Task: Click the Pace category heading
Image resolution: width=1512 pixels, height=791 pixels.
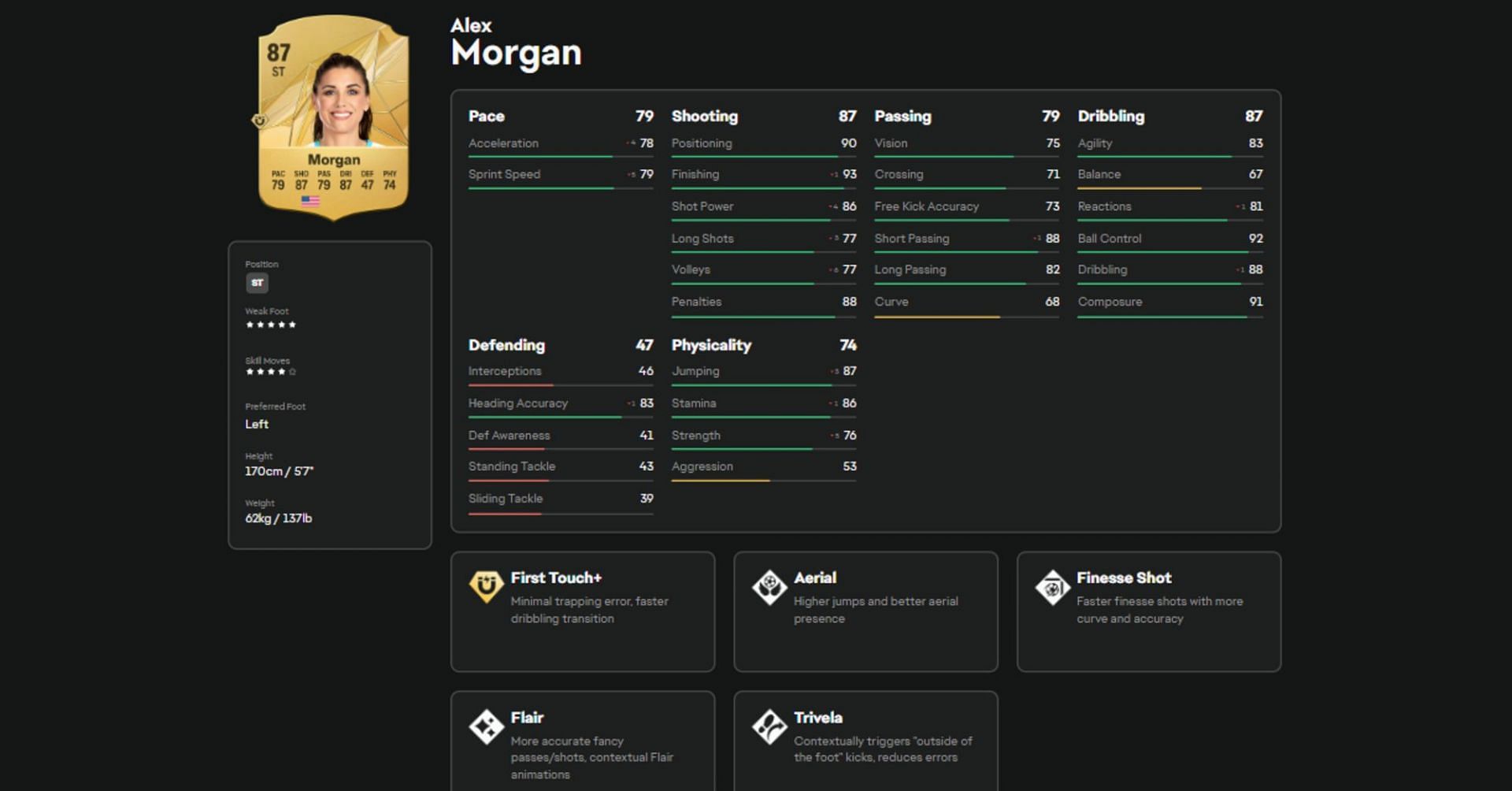Action: coord(486,117)
